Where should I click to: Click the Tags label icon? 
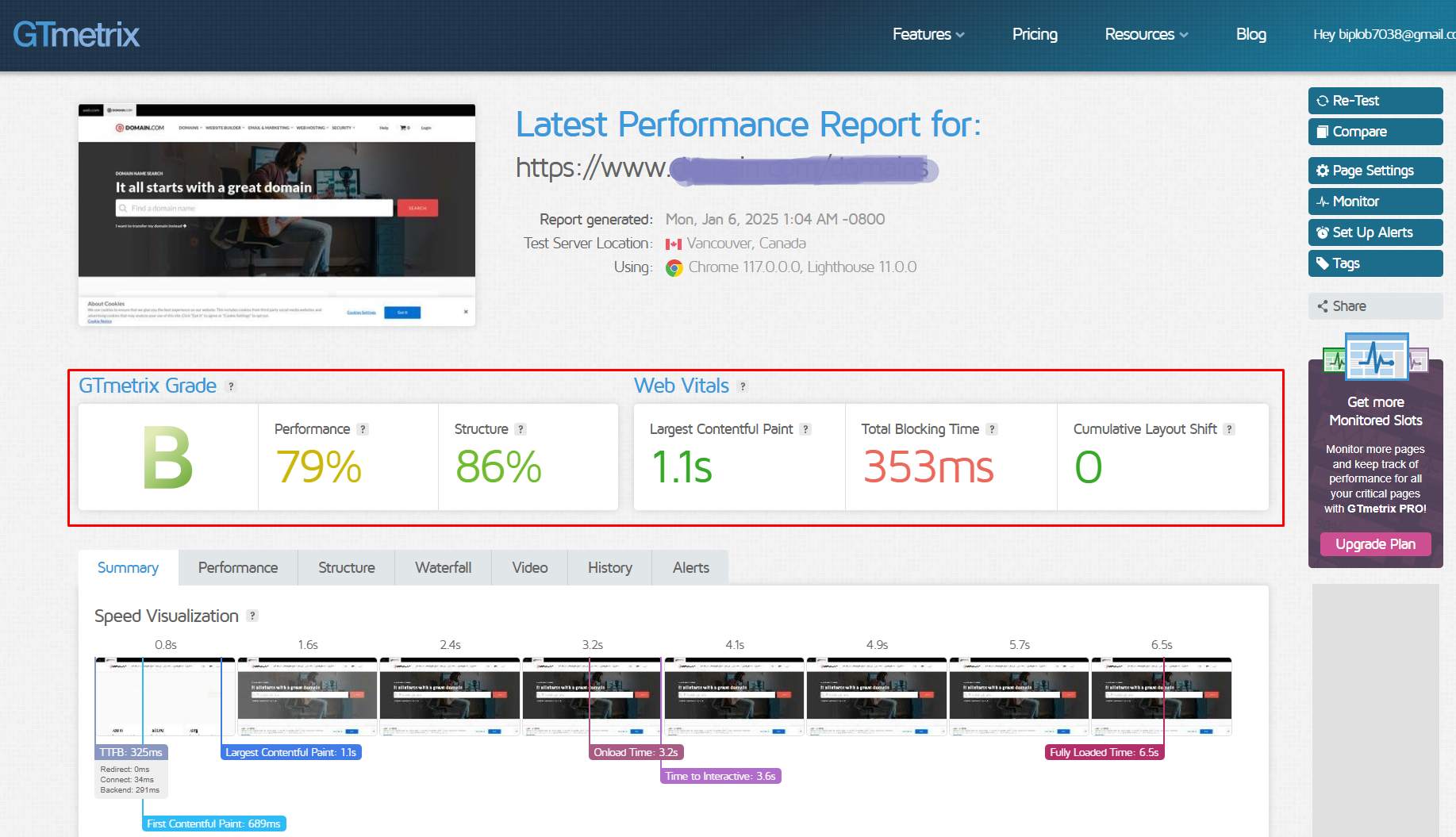1322,263
